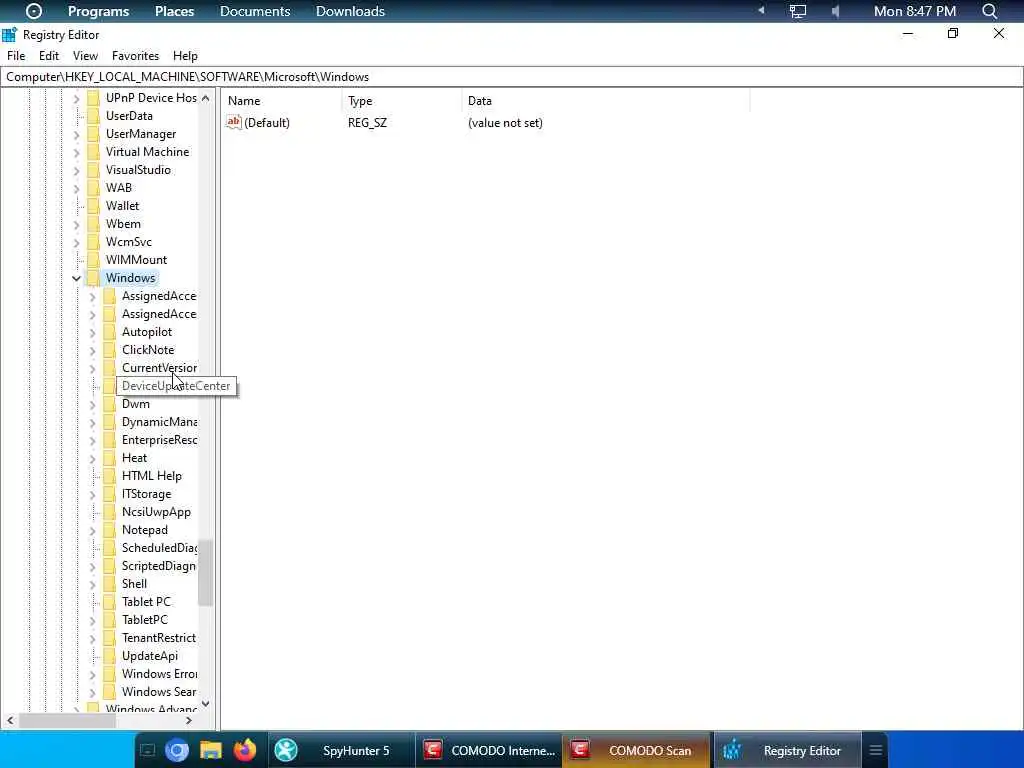Screen dimensions: 1024x768
Task: Open the taskbar hamburger menu icon
Action: click(876, 751)
